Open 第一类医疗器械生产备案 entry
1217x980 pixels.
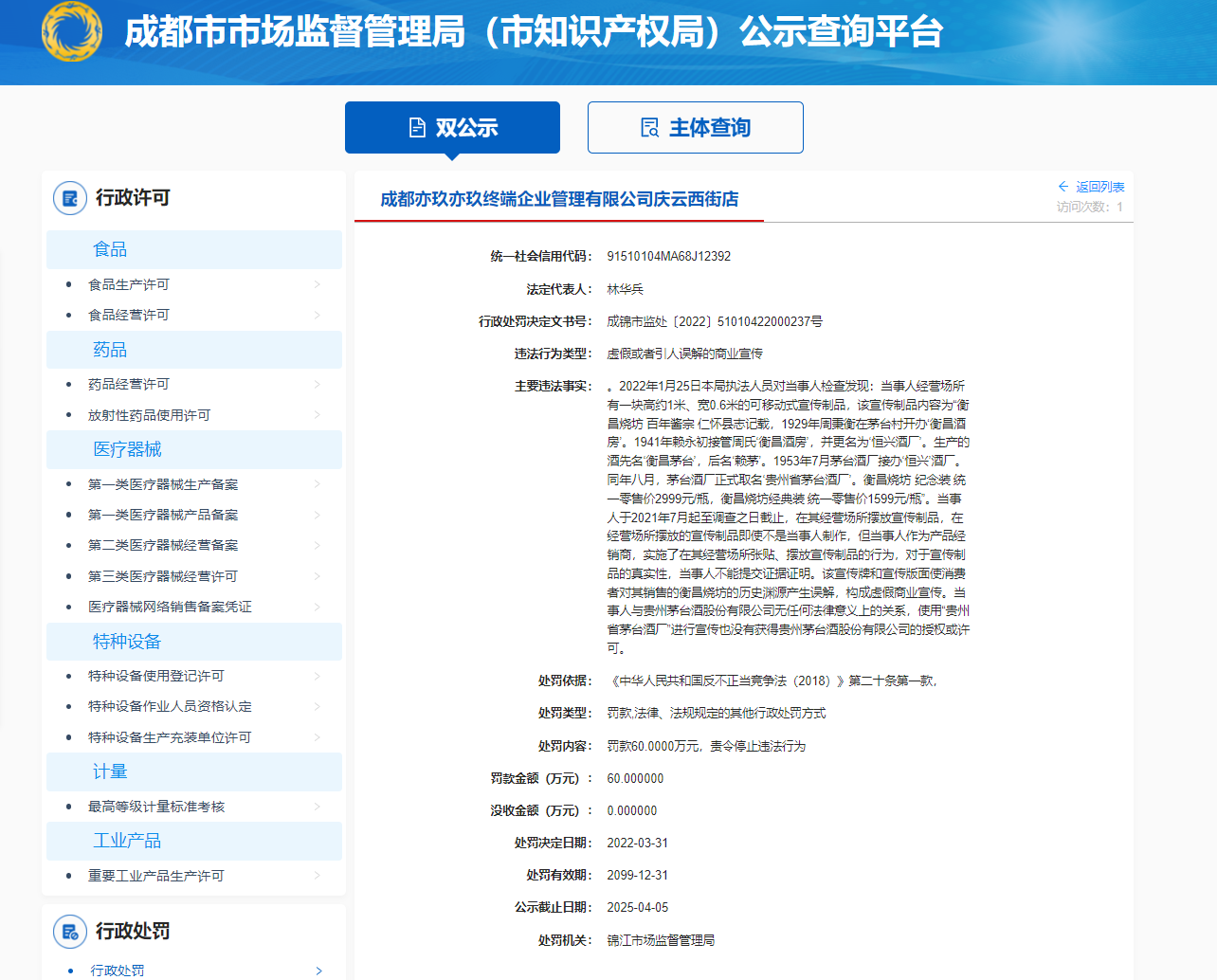(163, 484)
